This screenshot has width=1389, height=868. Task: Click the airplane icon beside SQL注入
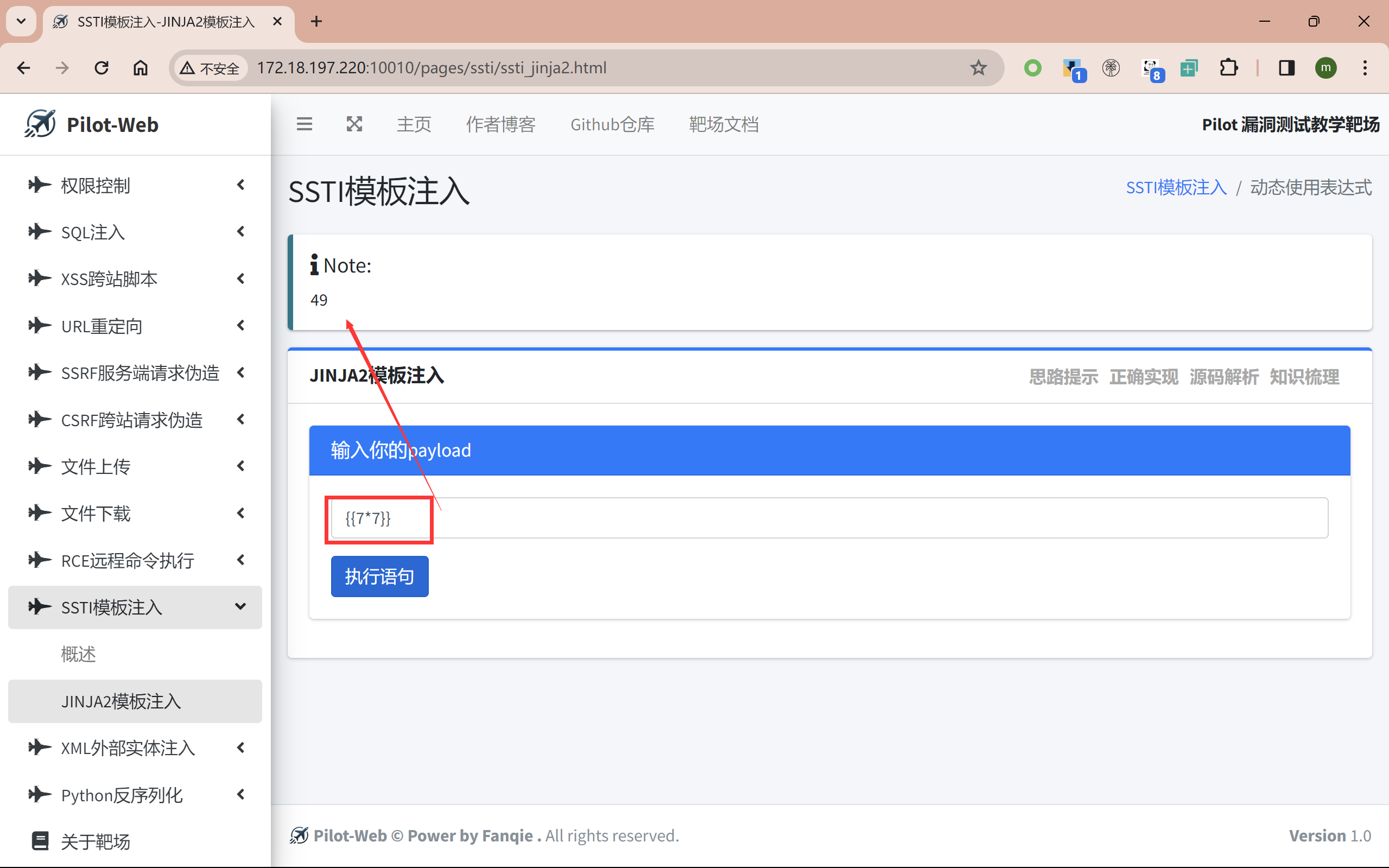point(40,232)
